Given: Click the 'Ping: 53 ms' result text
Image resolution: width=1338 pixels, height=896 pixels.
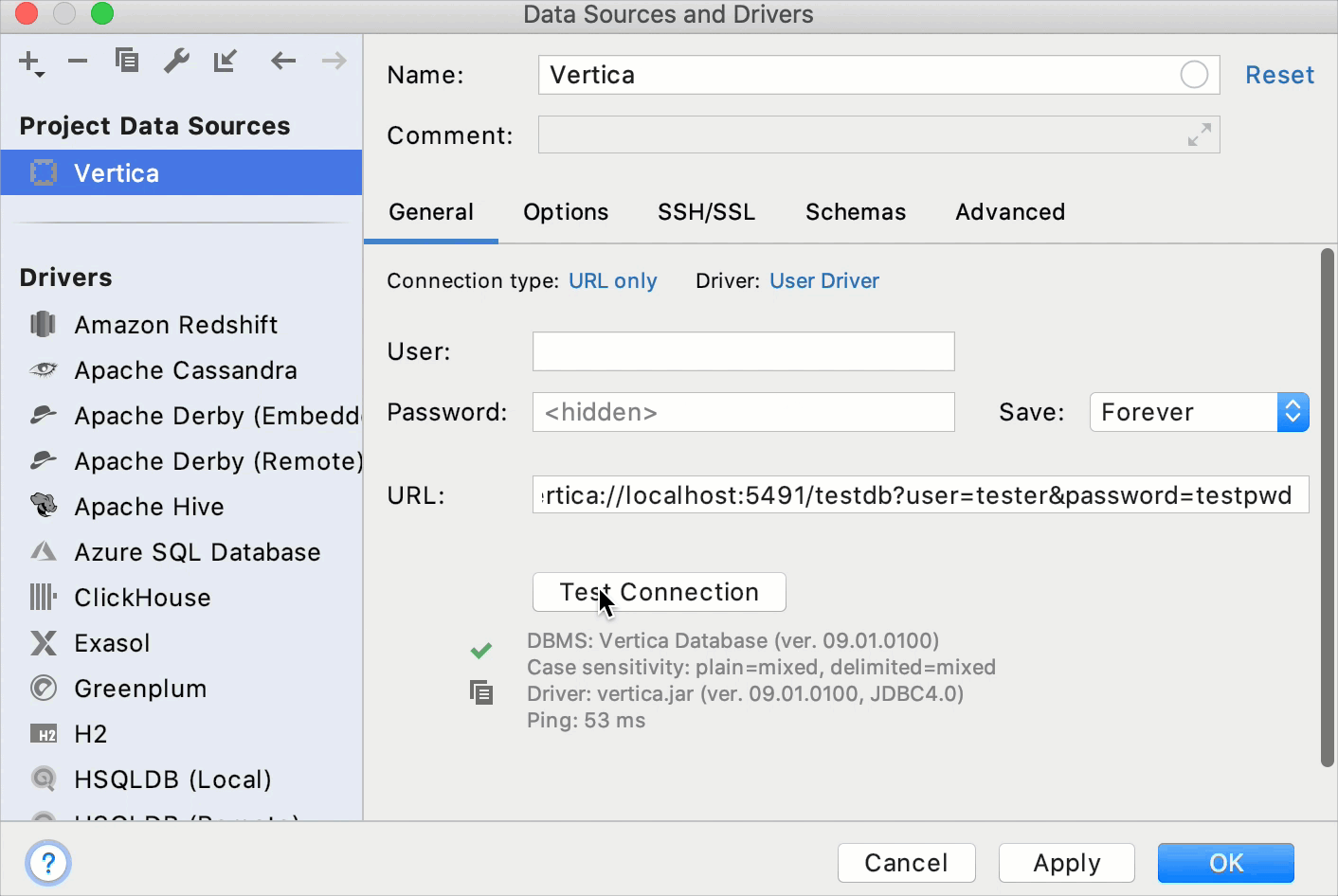Looking at the screenshot, I should pos(586,721).
